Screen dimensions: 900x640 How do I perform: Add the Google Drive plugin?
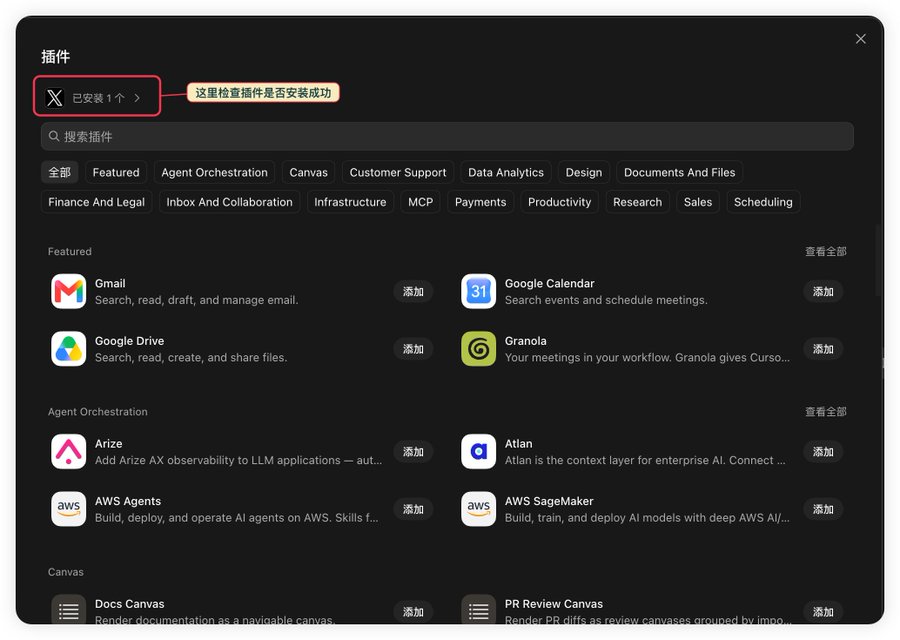click(413, 349)
